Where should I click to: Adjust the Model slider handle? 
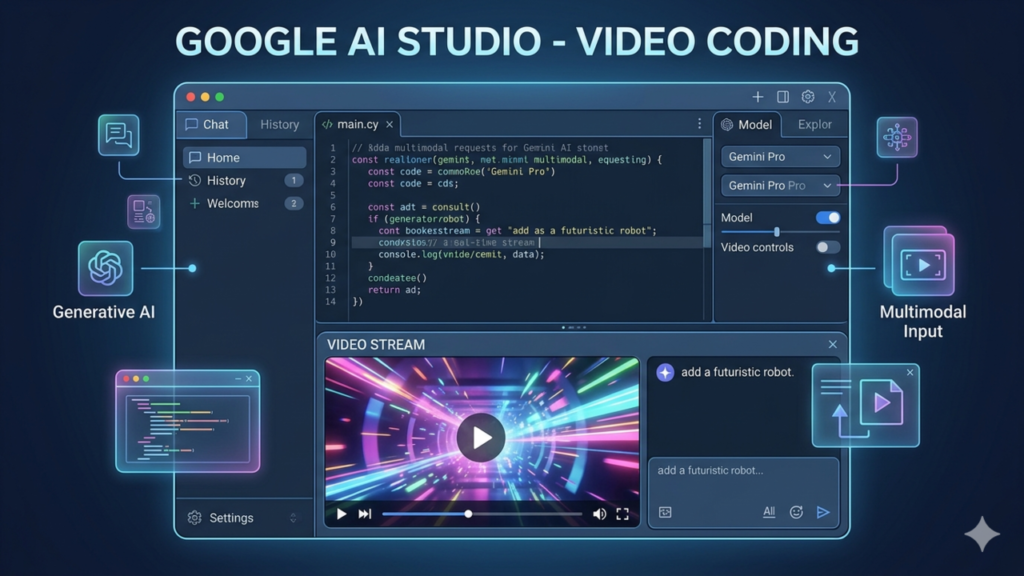[x=776, y=231]
